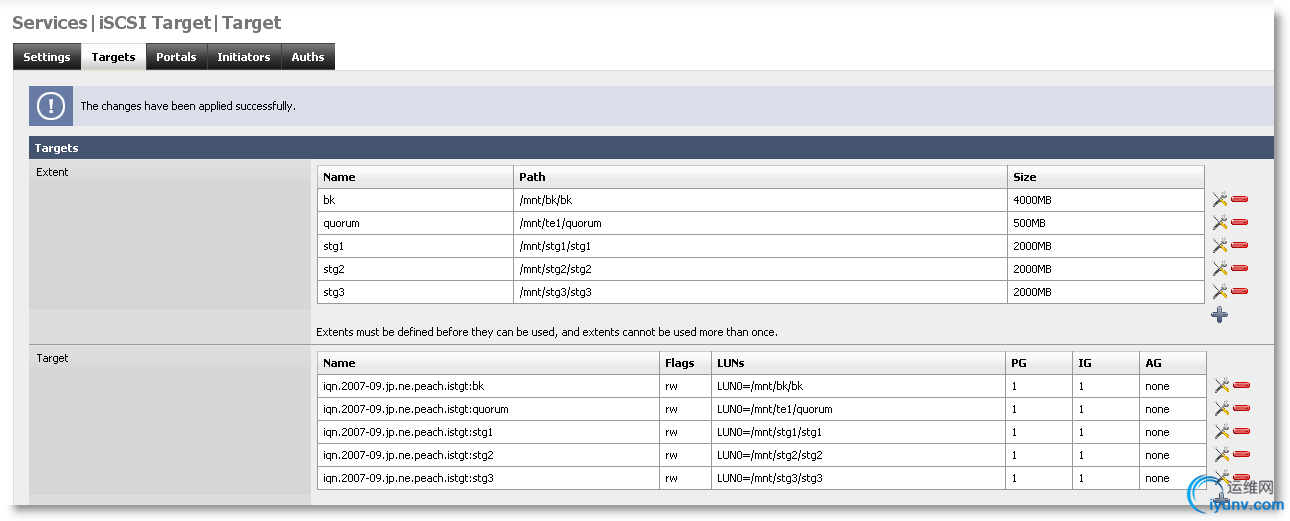Screen dimensions: 1290x521
Task: Select the 500MB size cell
Action: 1106,223
